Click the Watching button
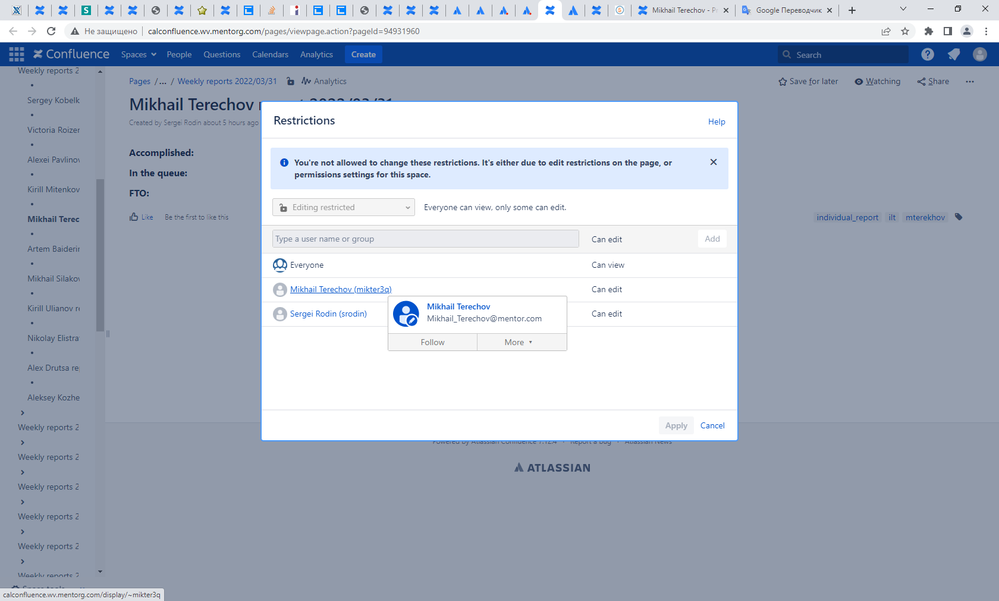Screen dimensions: 999x601 (877, 82)
